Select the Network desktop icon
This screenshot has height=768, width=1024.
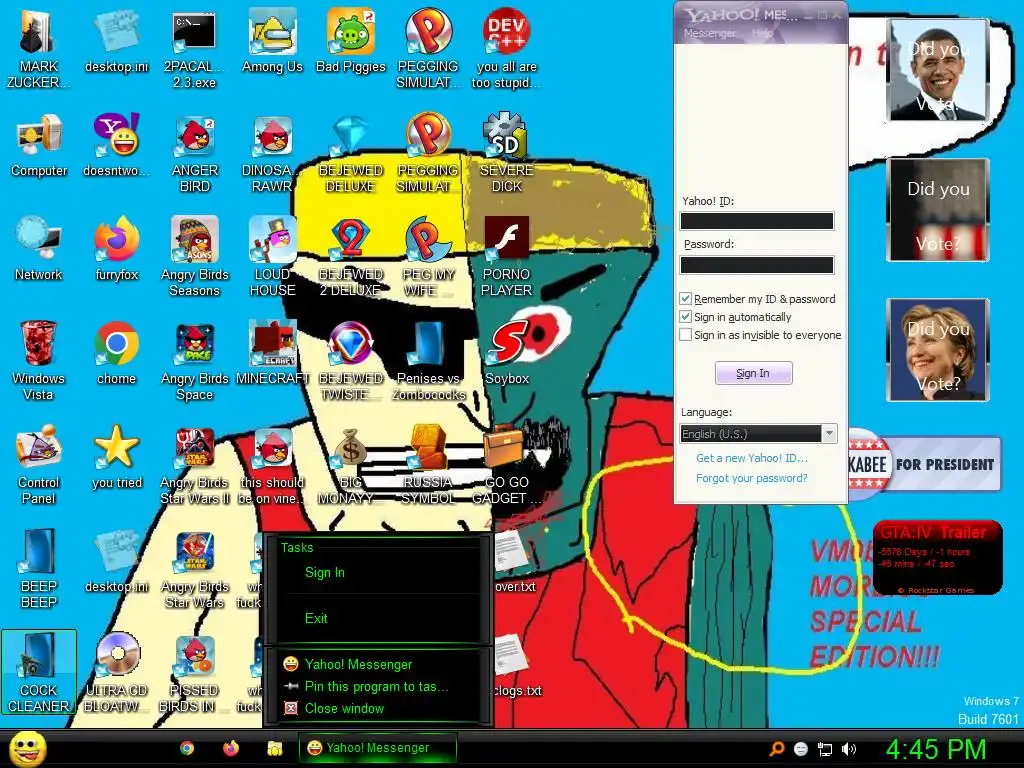tap(39, 249)
